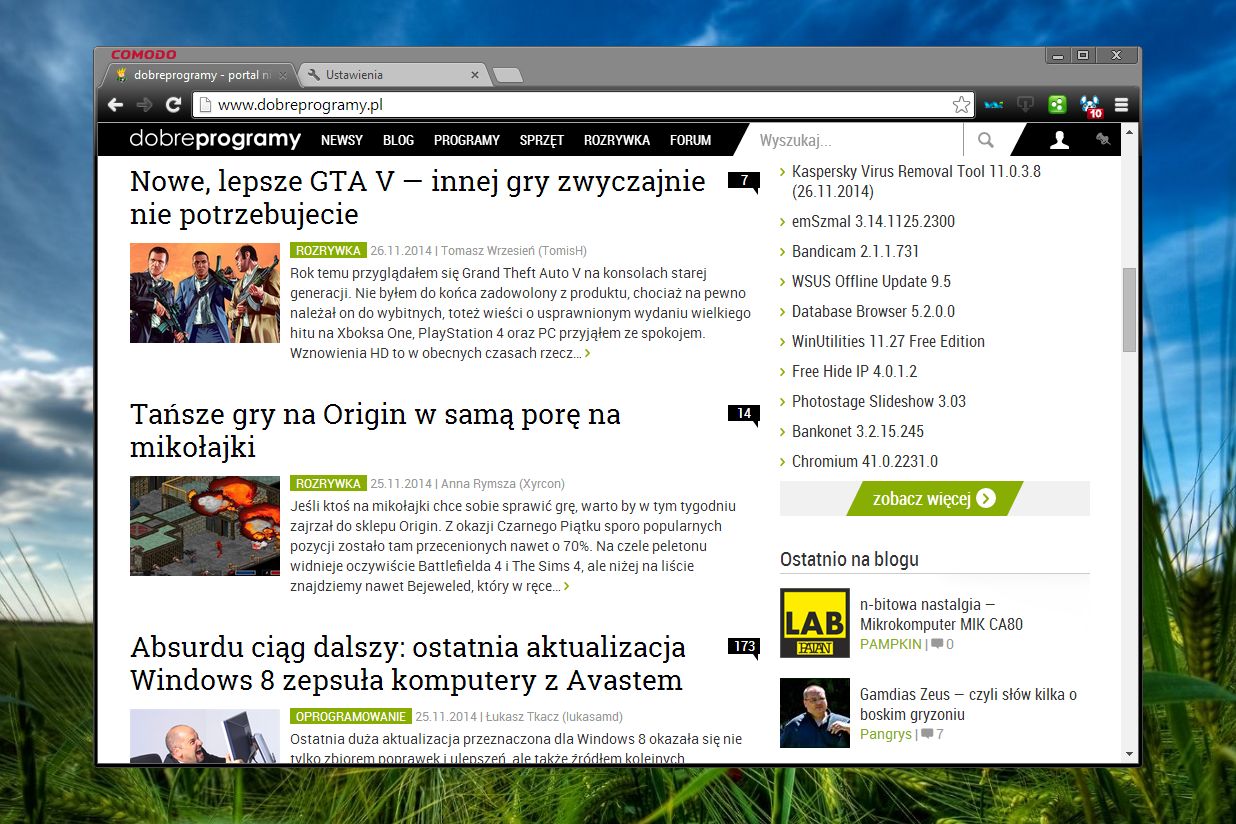Open Kaspersky Virus Removal Tool 11.0.3.8 link

click(x=916, y=181)
